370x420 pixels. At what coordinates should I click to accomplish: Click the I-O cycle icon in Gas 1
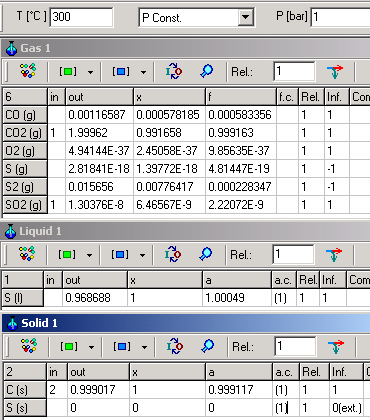point(174,71)
